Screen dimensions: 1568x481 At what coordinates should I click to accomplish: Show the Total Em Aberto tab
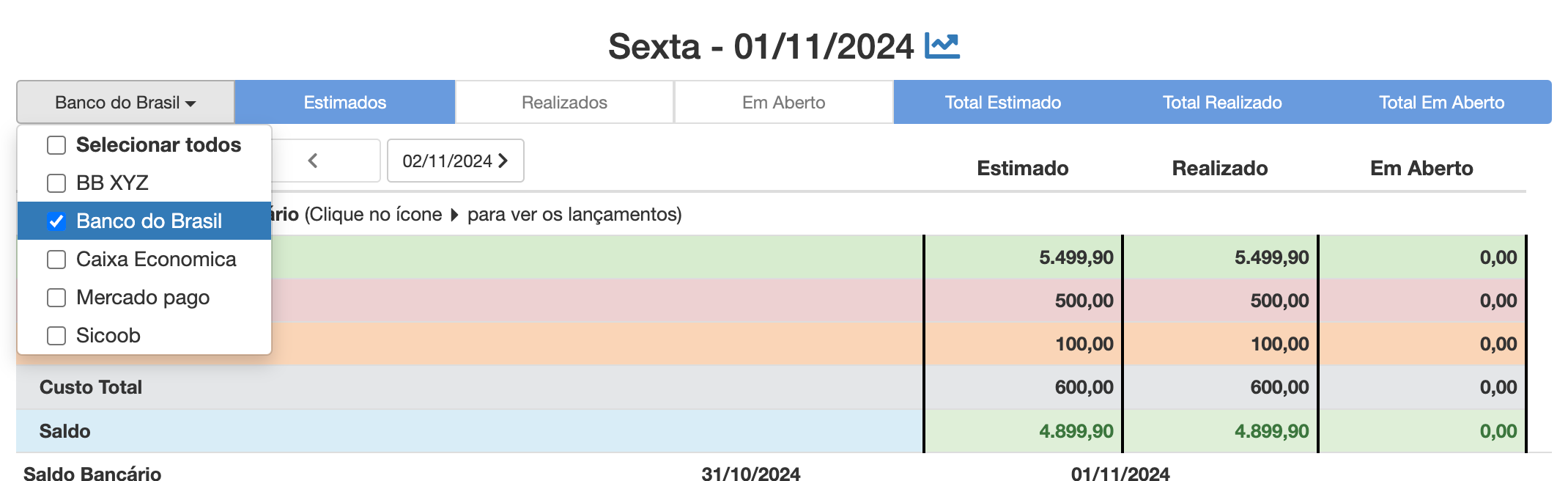[x=1442, y=103]
